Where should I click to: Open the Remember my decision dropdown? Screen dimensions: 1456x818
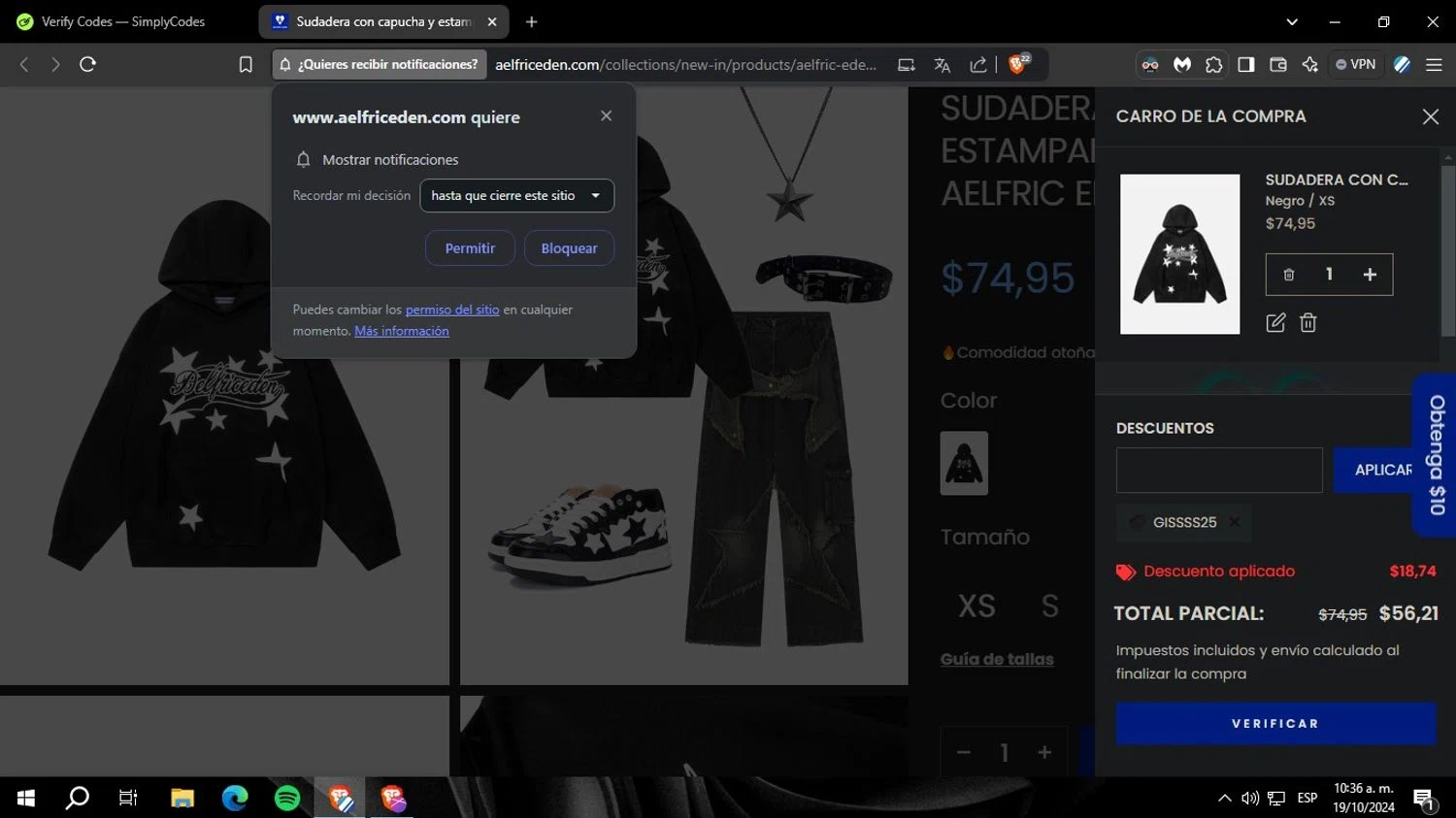(516, 196)
